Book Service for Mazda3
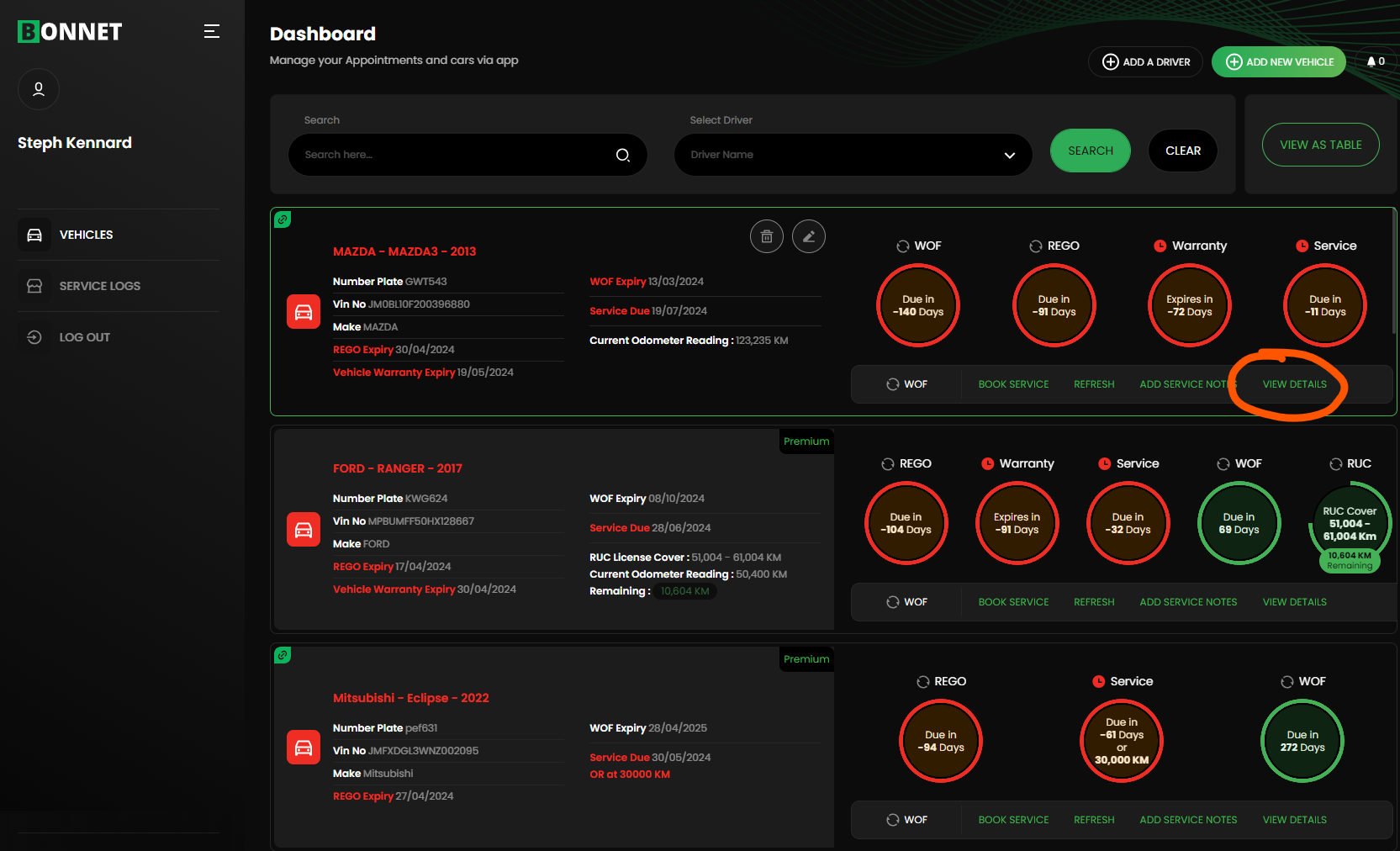1400x851 pixels. (1013, 384)
